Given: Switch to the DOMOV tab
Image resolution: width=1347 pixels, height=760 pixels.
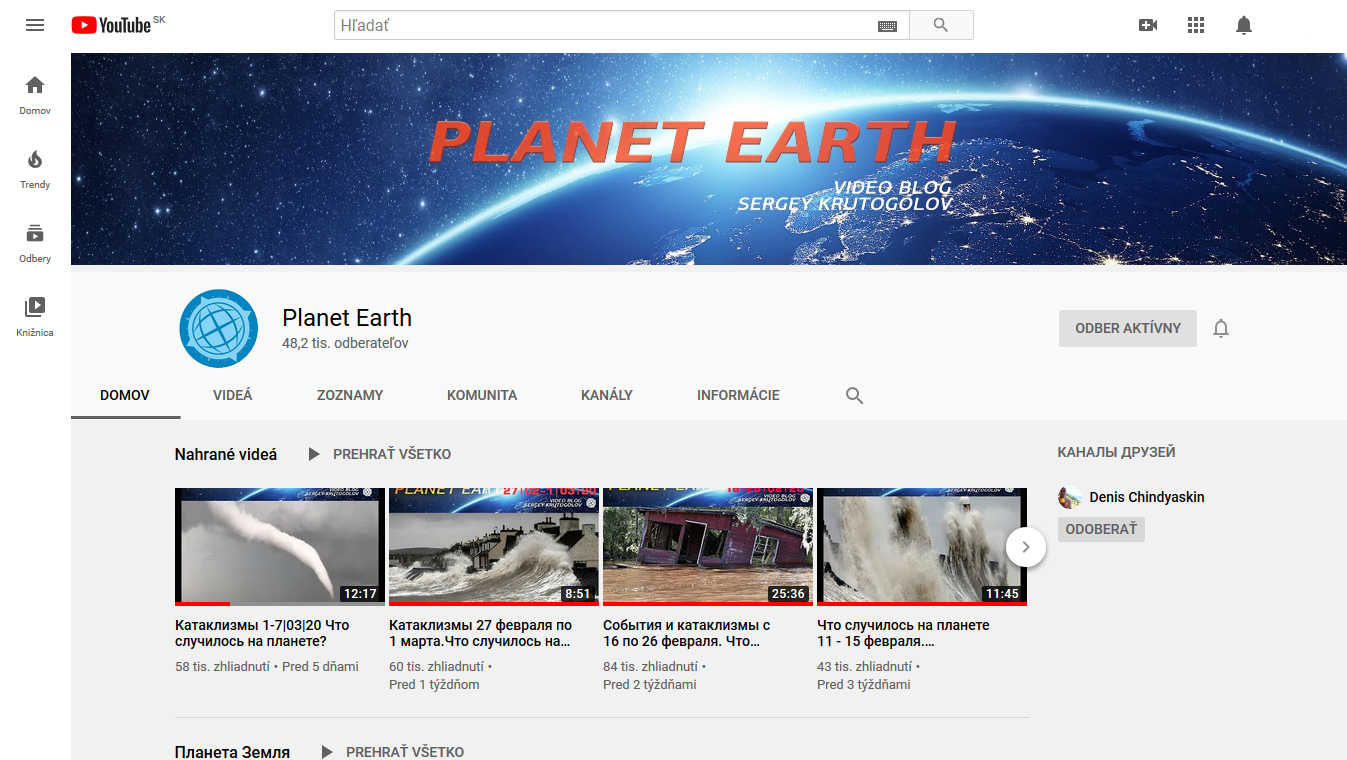Looking at the screenshot, I should point(125,395).
